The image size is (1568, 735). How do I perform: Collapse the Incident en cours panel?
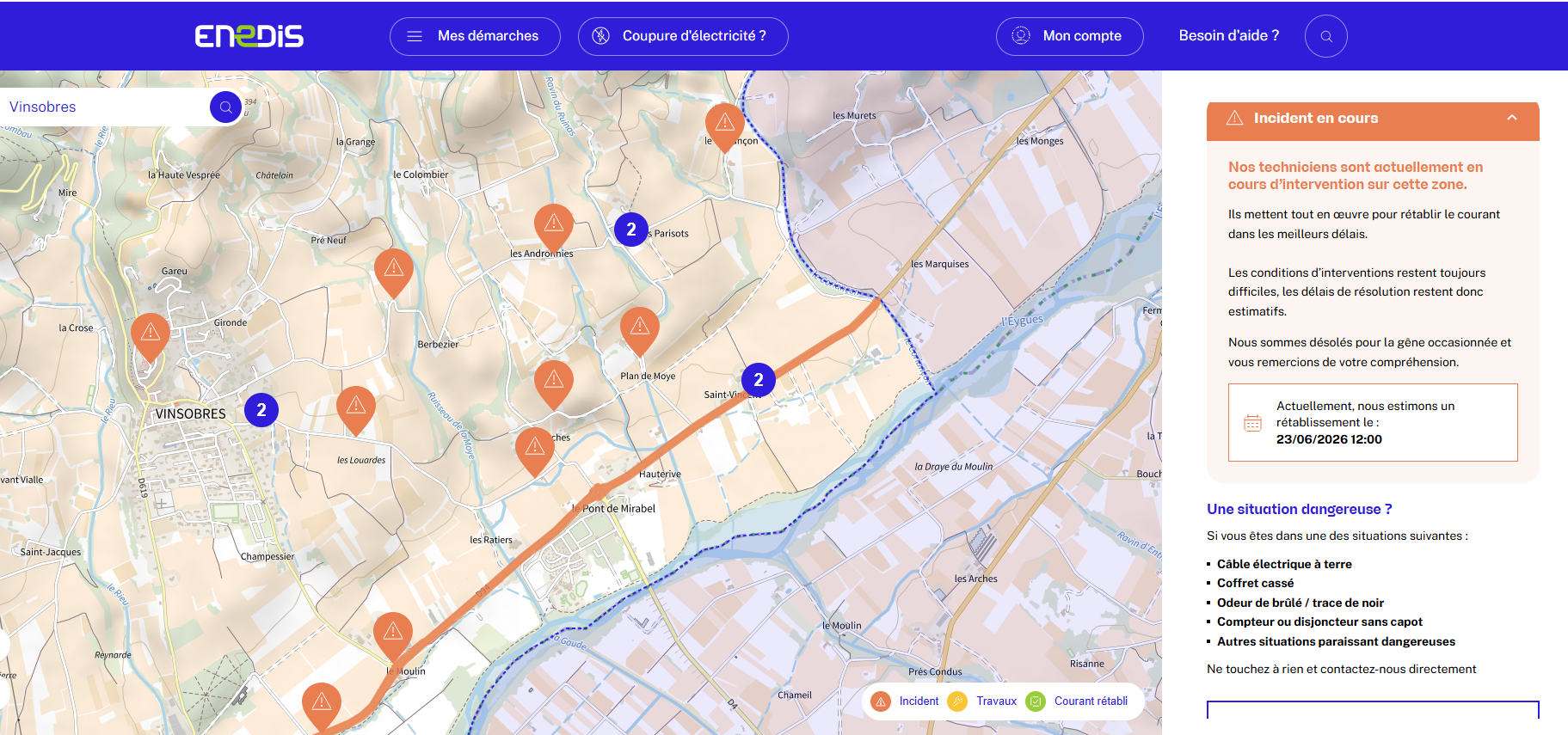(x=1512, y=118)
